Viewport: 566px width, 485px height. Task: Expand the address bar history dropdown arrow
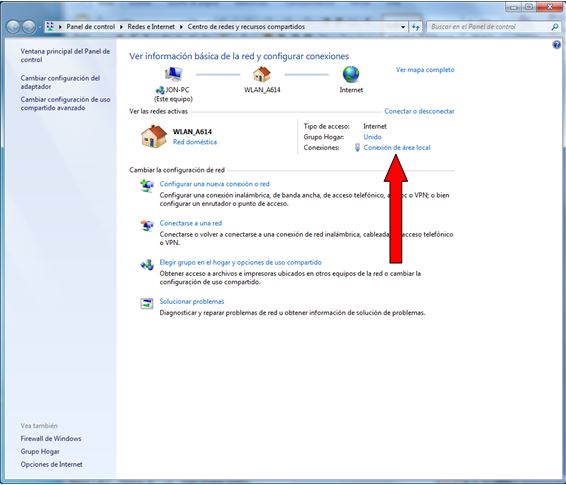pyautogui.click(x=403, y=27)
